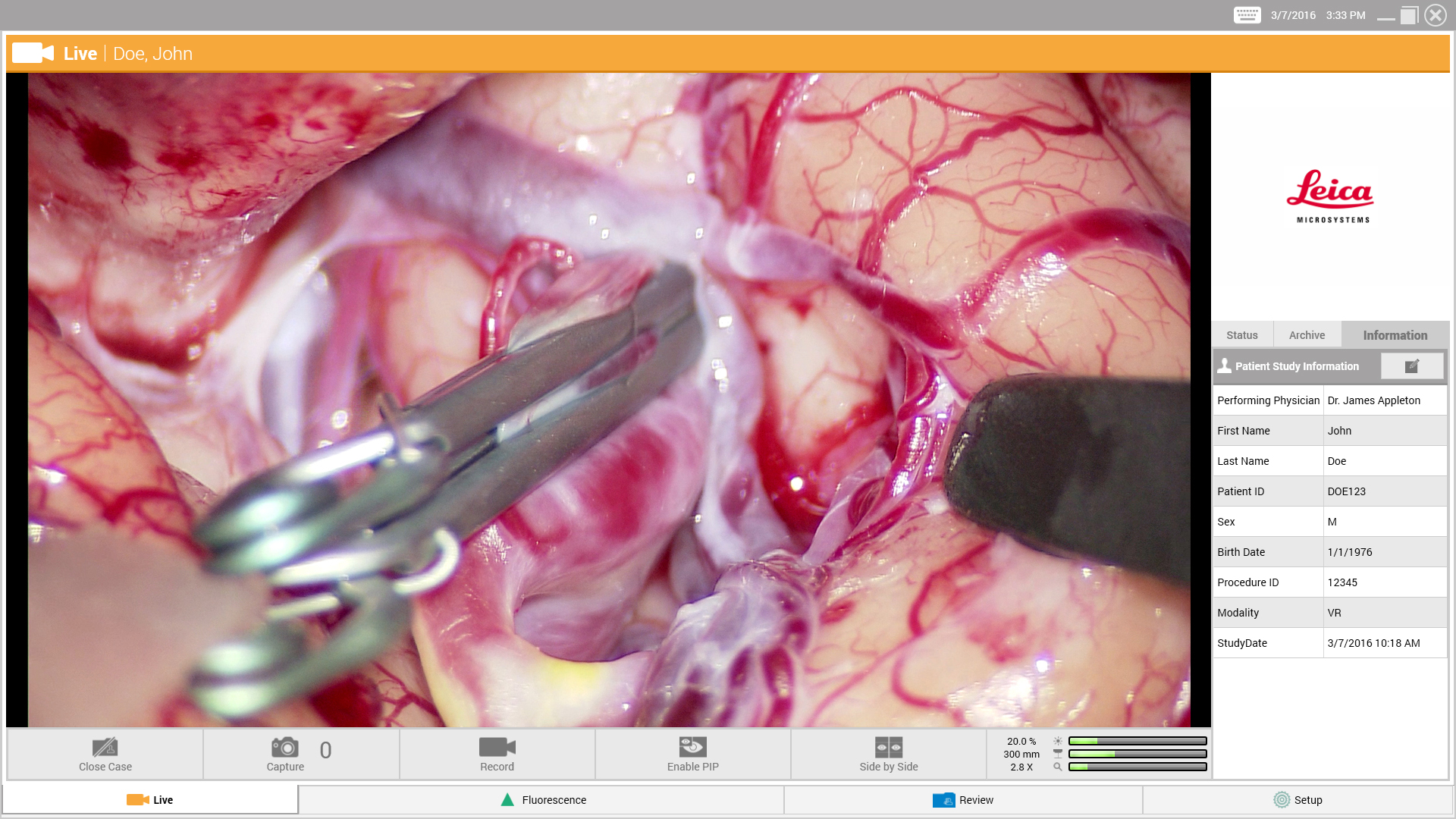The image size is (1456, 819).
Task: Click the 3/7/2016 date in title bar
Action: point(1293,15)
